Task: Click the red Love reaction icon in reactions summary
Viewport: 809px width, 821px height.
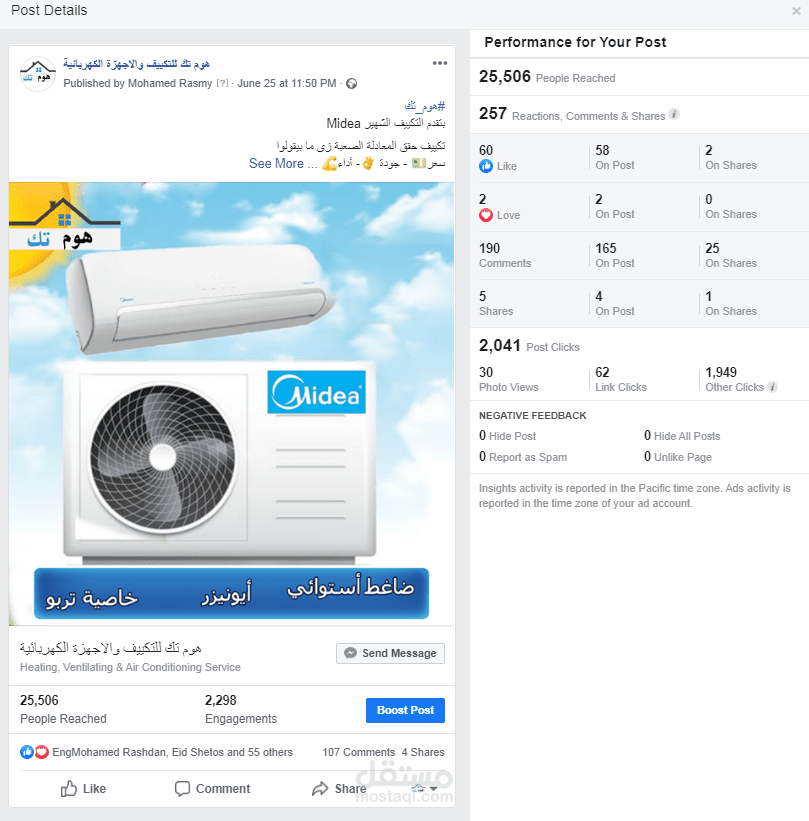Action: 41,752
